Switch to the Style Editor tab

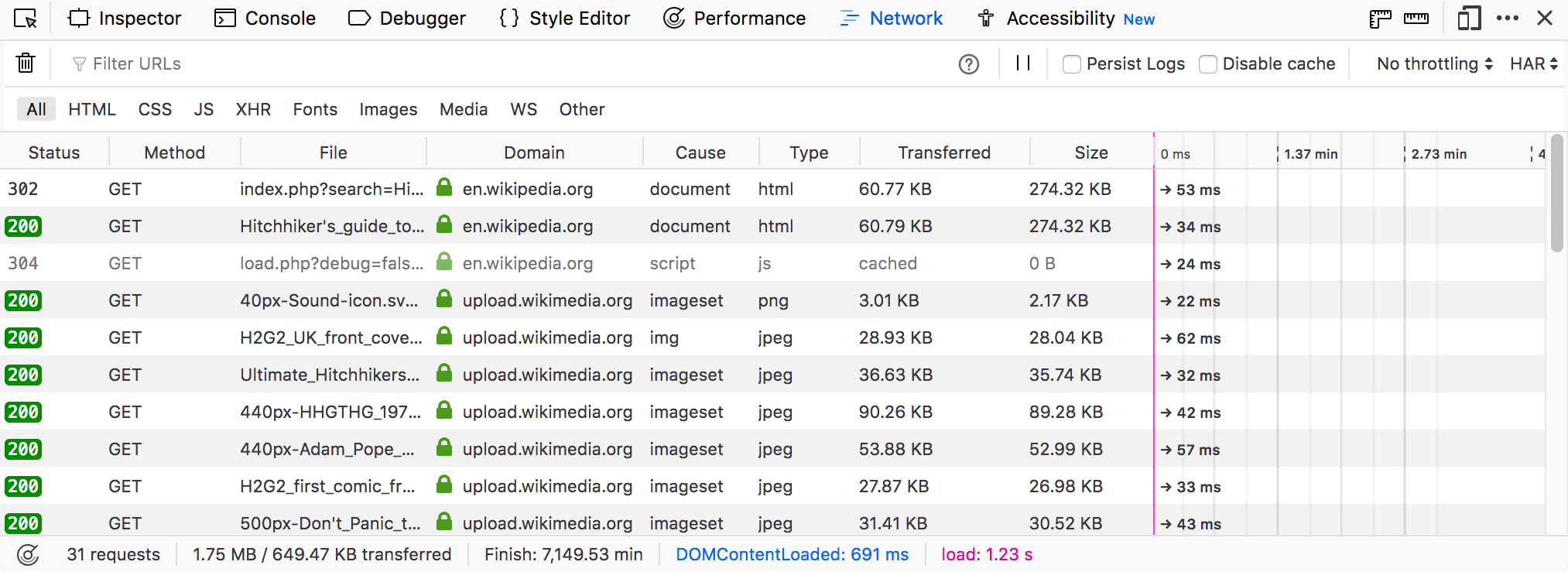565,18
